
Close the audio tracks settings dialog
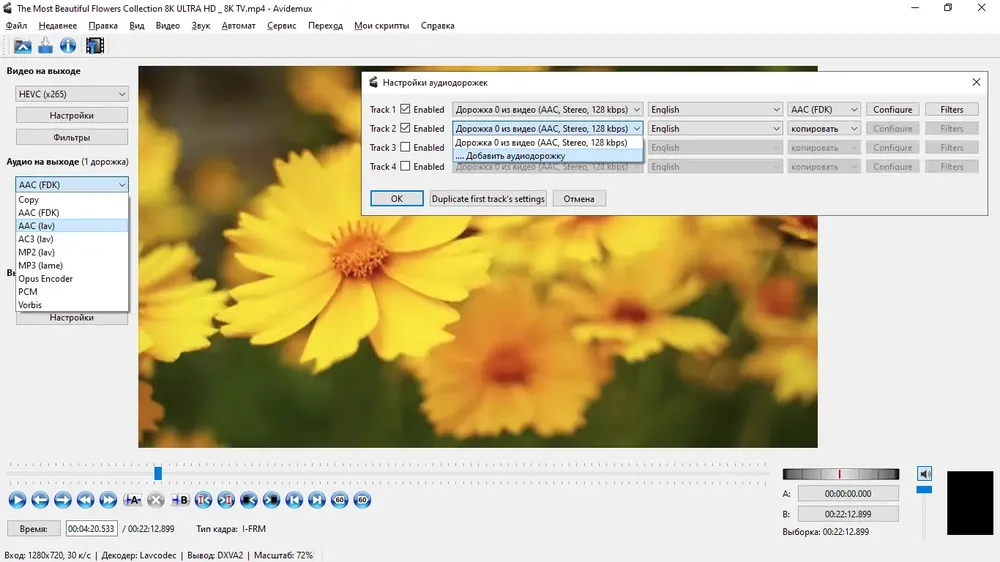pos(976,82)
